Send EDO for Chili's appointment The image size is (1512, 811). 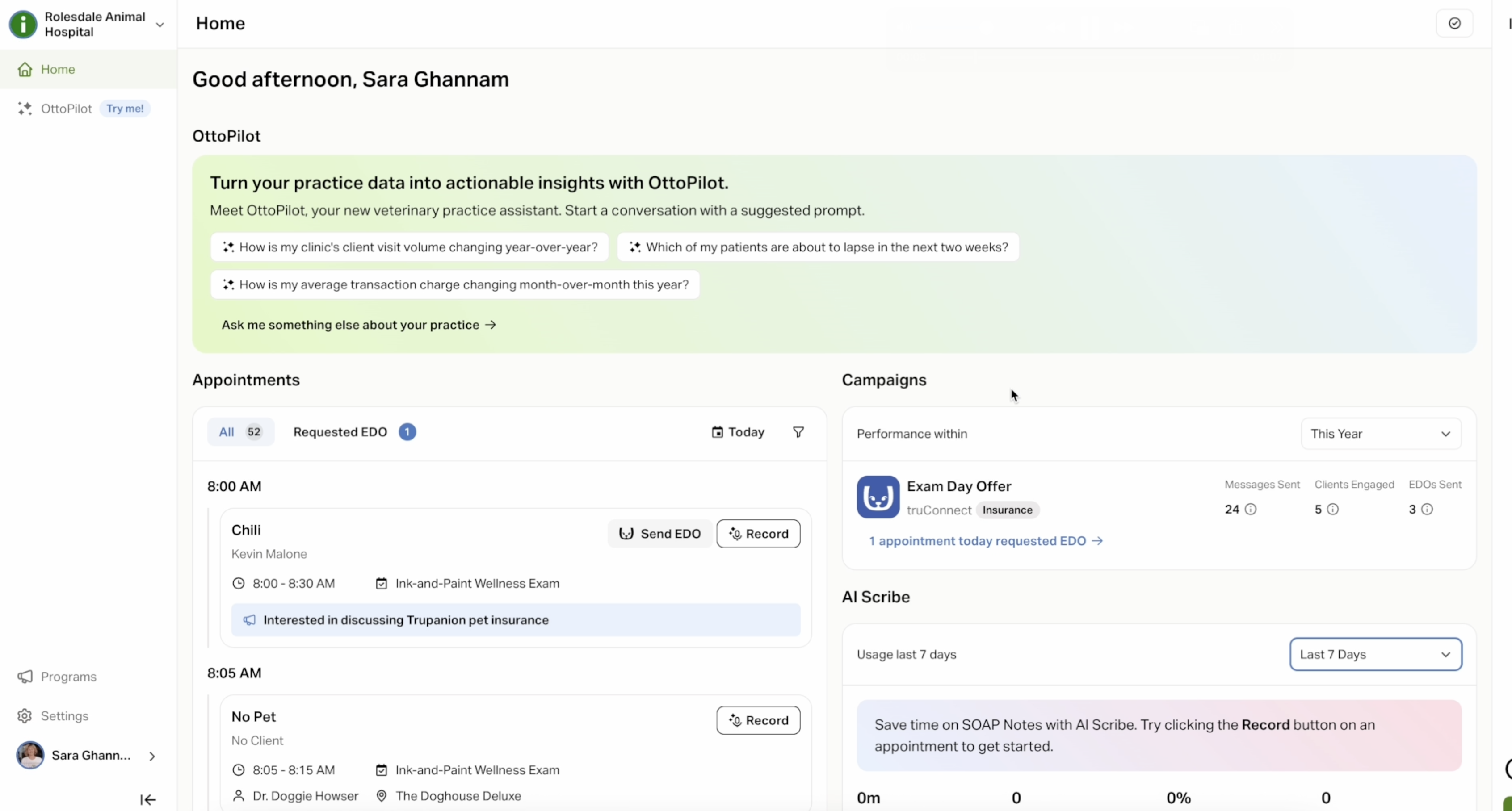660,533
